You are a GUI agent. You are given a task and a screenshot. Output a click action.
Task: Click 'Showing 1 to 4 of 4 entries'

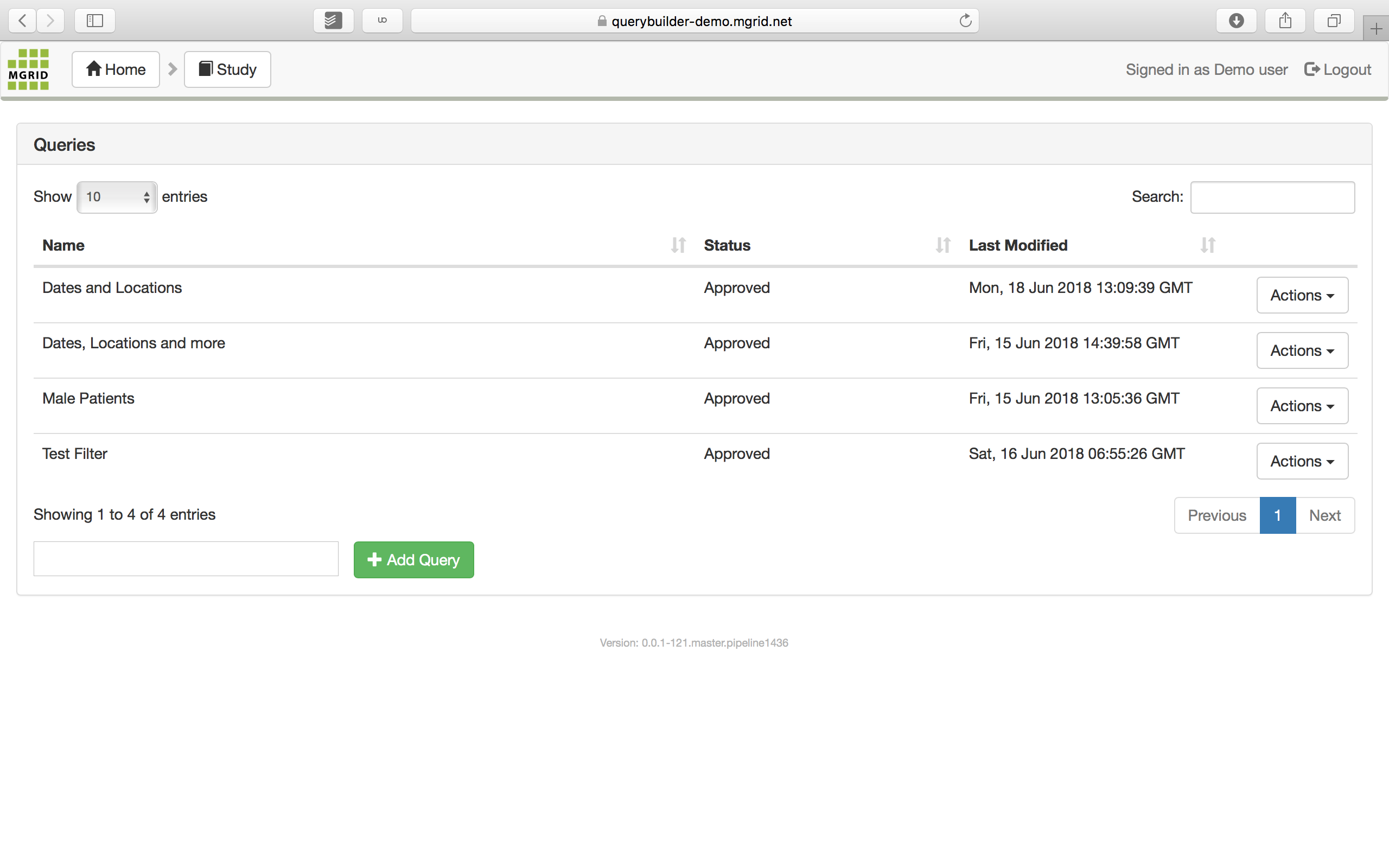(125, 514)
